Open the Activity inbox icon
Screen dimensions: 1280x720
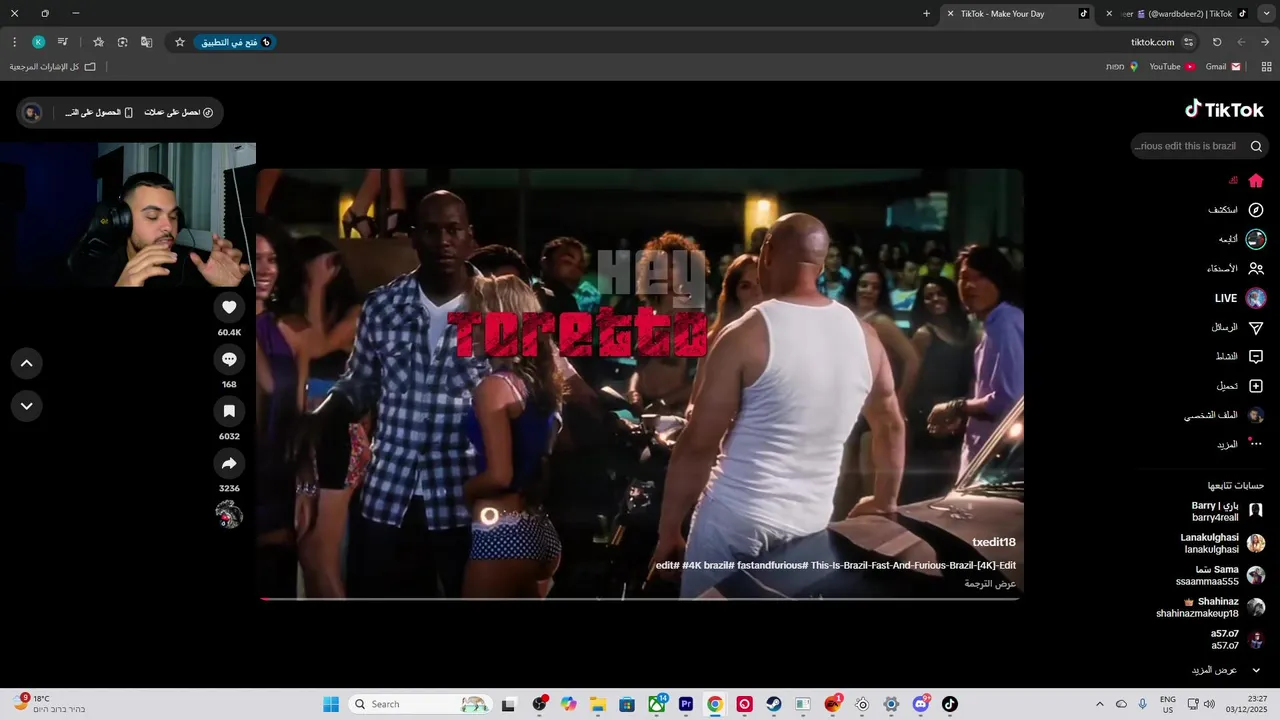click(x=1256, y=356)
